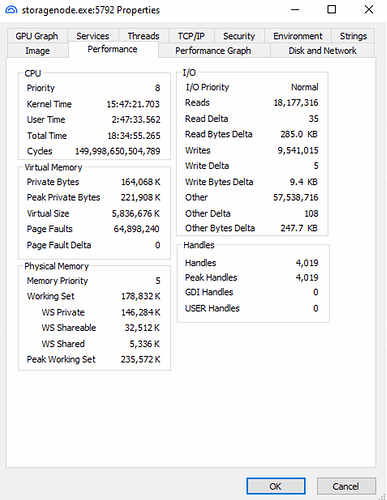Image resolution: width=387 pixels, height=500 pixels.
Task: Click Cycles value 149,998,650,504,789
Action: click(117, 151)
